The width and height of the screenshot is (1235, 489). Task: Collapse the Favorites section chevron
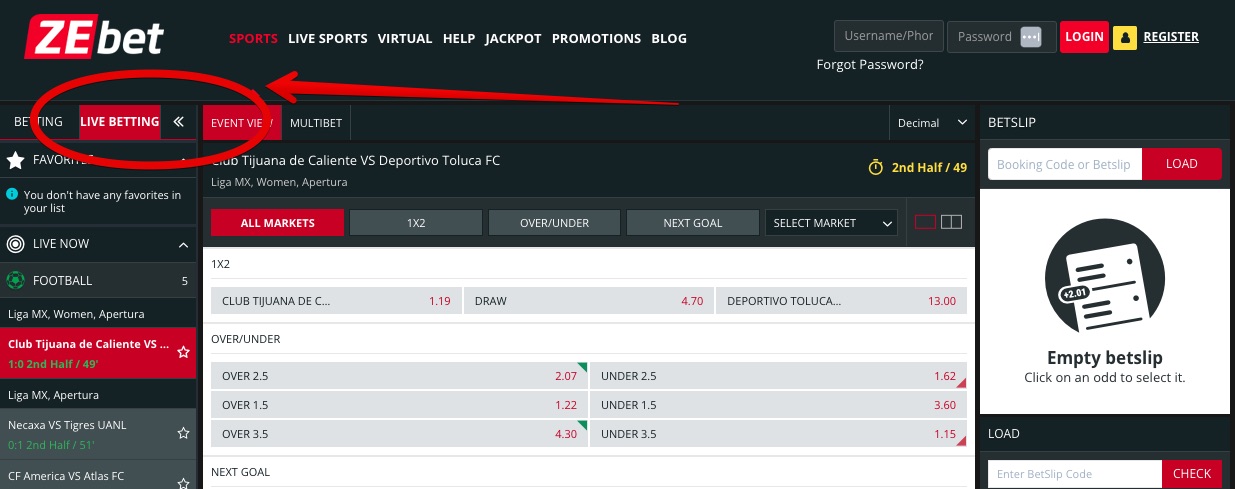click(x=184, y=160)
